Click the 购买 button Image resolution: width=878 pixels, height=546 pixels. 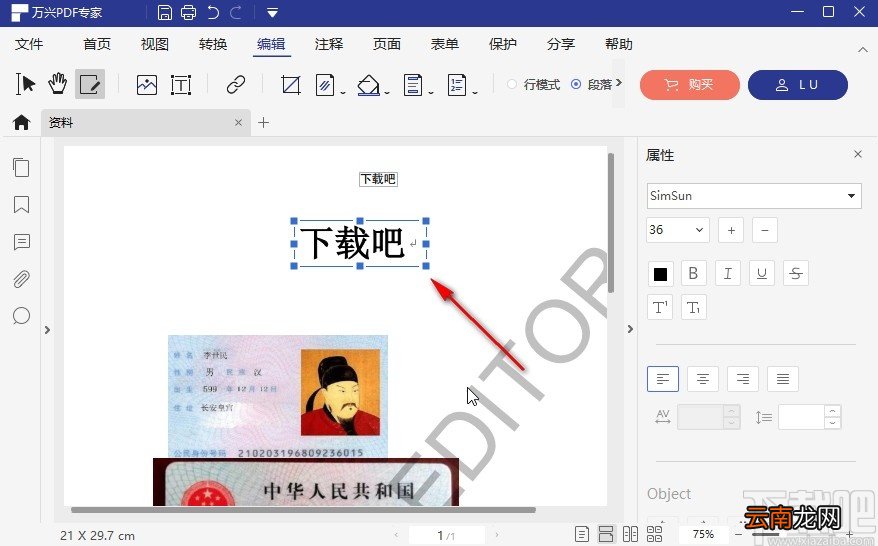690,85
